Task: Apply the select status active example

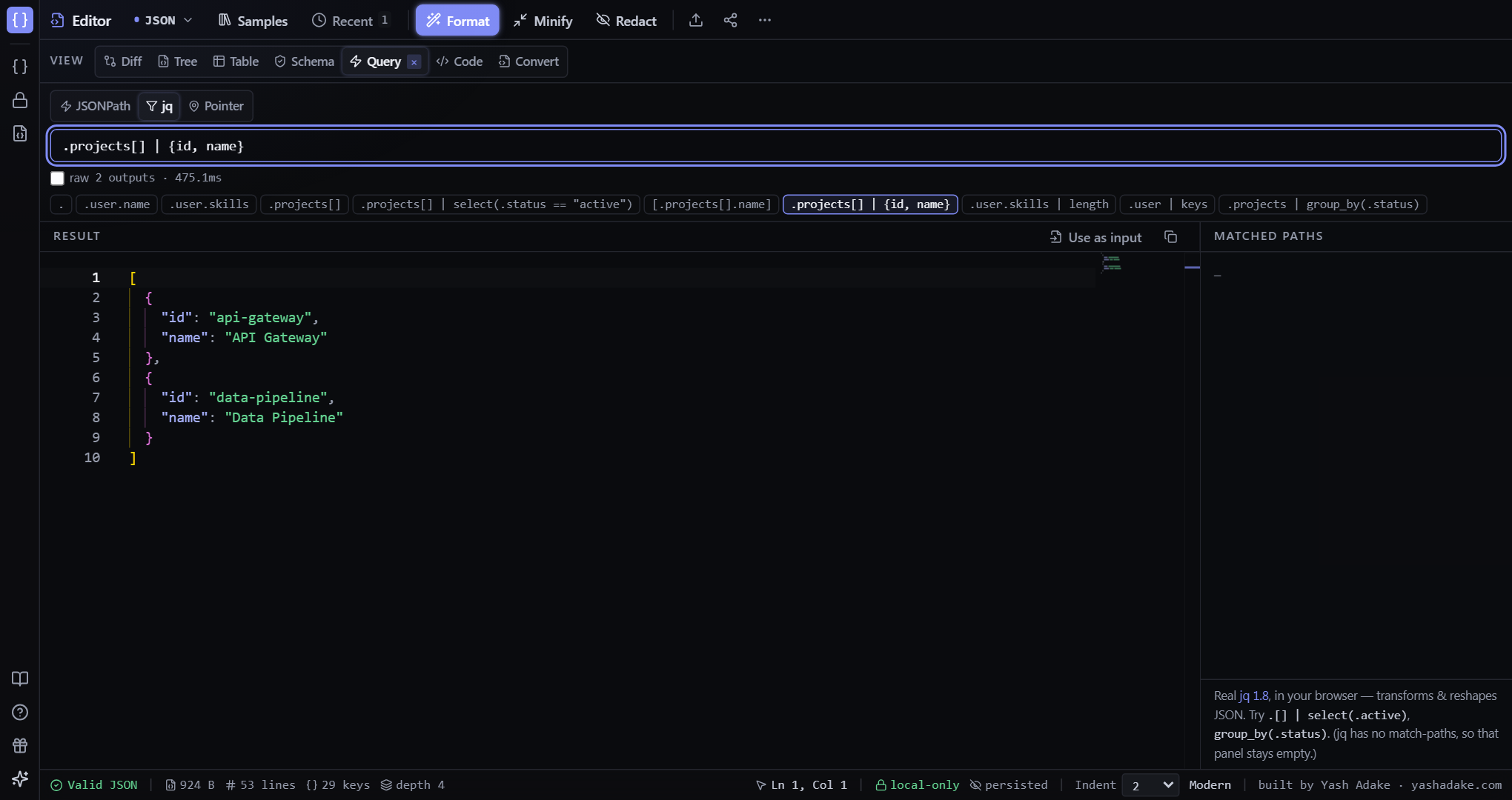Action: [x=497, y=204]
